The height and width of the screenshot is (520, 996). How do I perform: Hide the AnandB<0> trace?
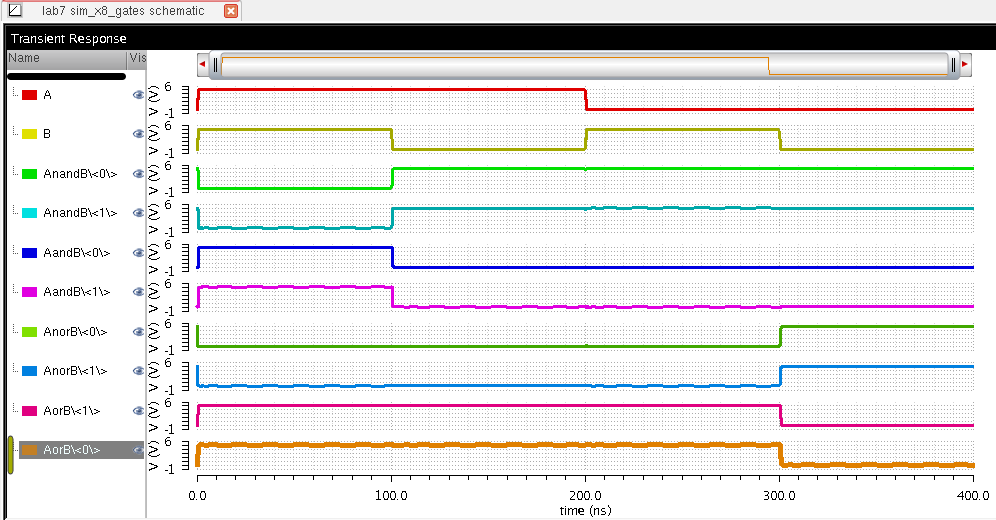click(138, 173)
